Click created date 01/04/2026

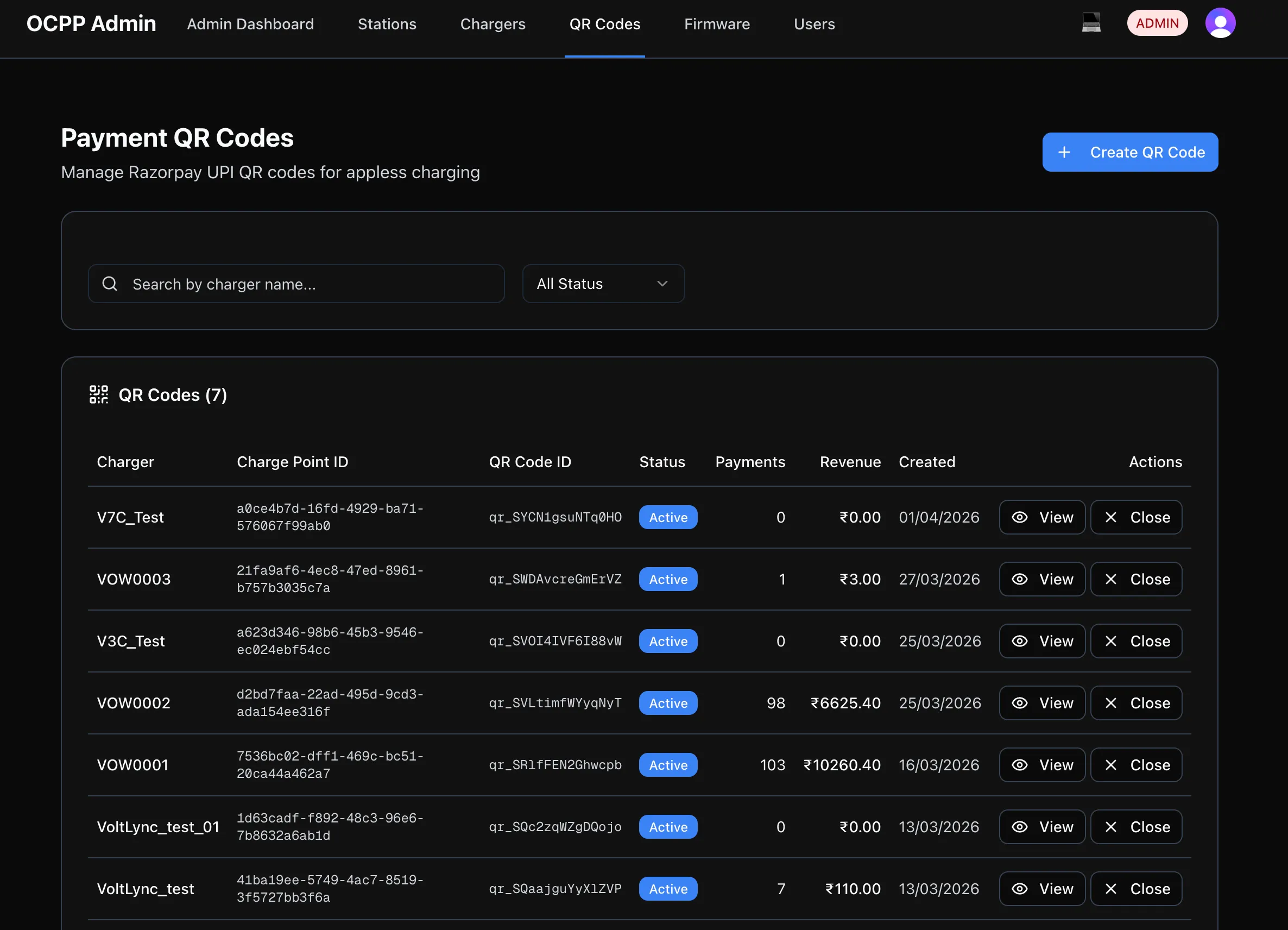[x=939, y=517]
